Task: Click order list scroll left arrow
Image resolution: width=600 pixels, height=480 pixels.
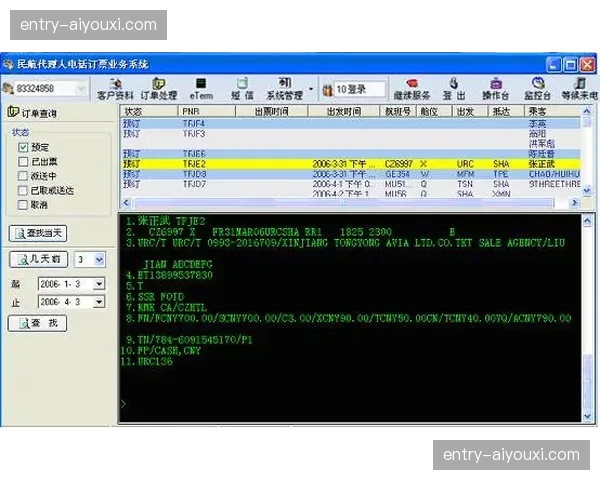Action: tap(127, 203)
